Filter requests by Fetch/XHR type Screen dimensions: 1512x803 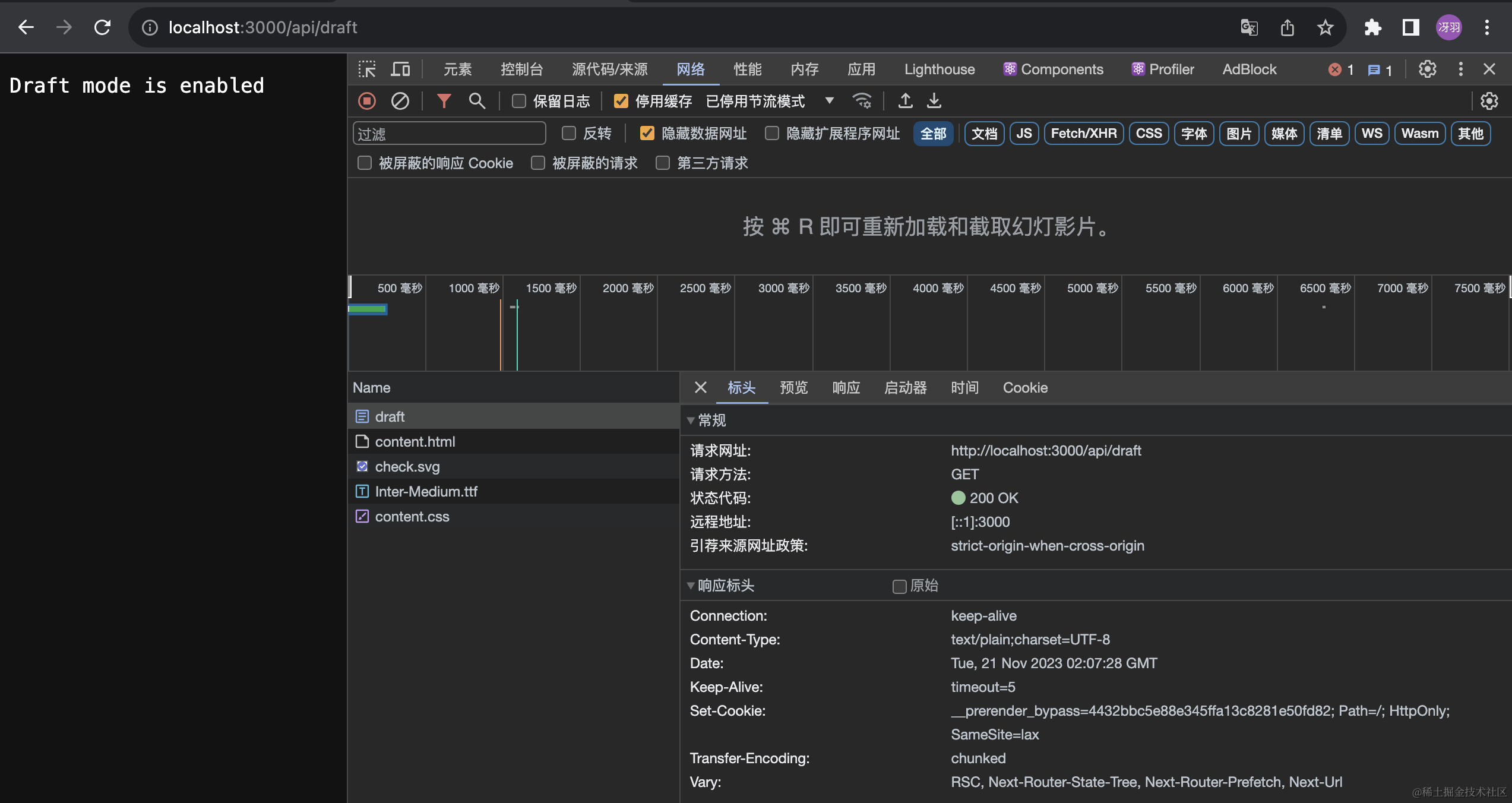tap(1083, 134)
